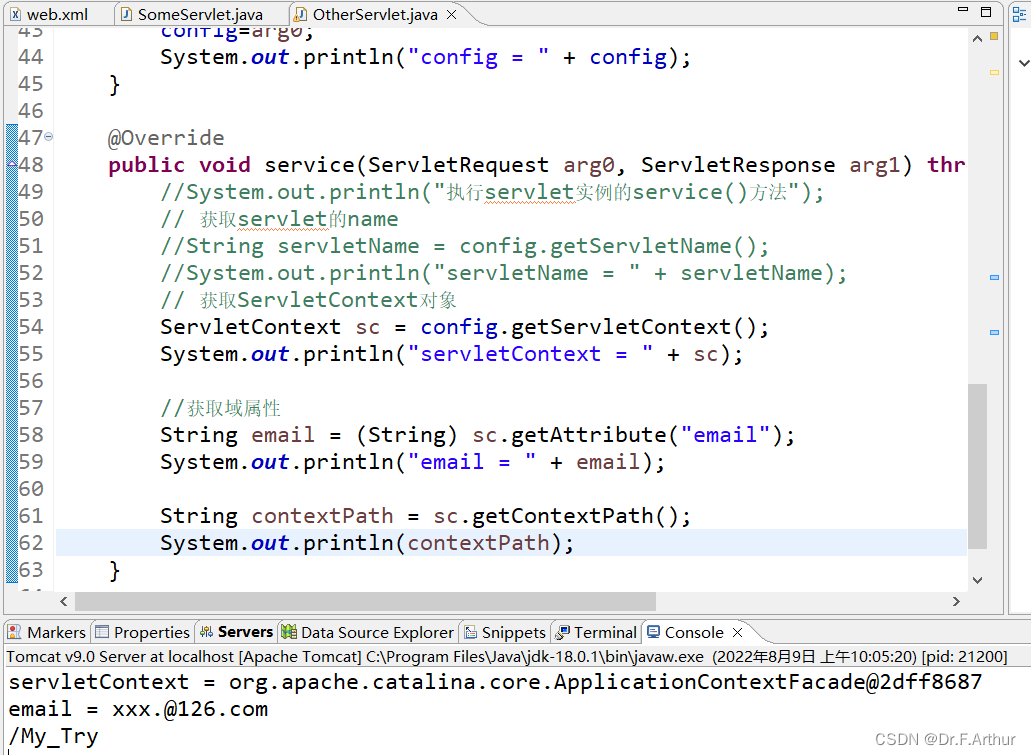
Task: Collapse the service method fold marker at line 47
Action: (49, 137)
